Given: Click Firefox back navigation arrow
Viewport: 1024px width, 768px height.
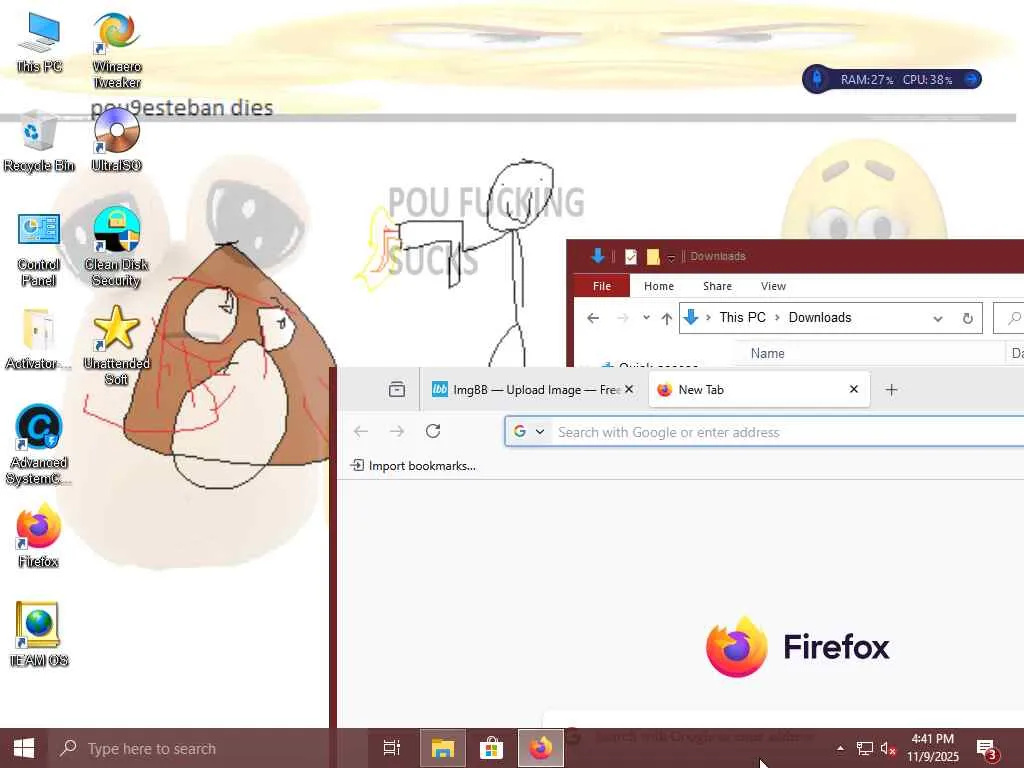Looking at the screenshot, I should (x=360, y=432).
